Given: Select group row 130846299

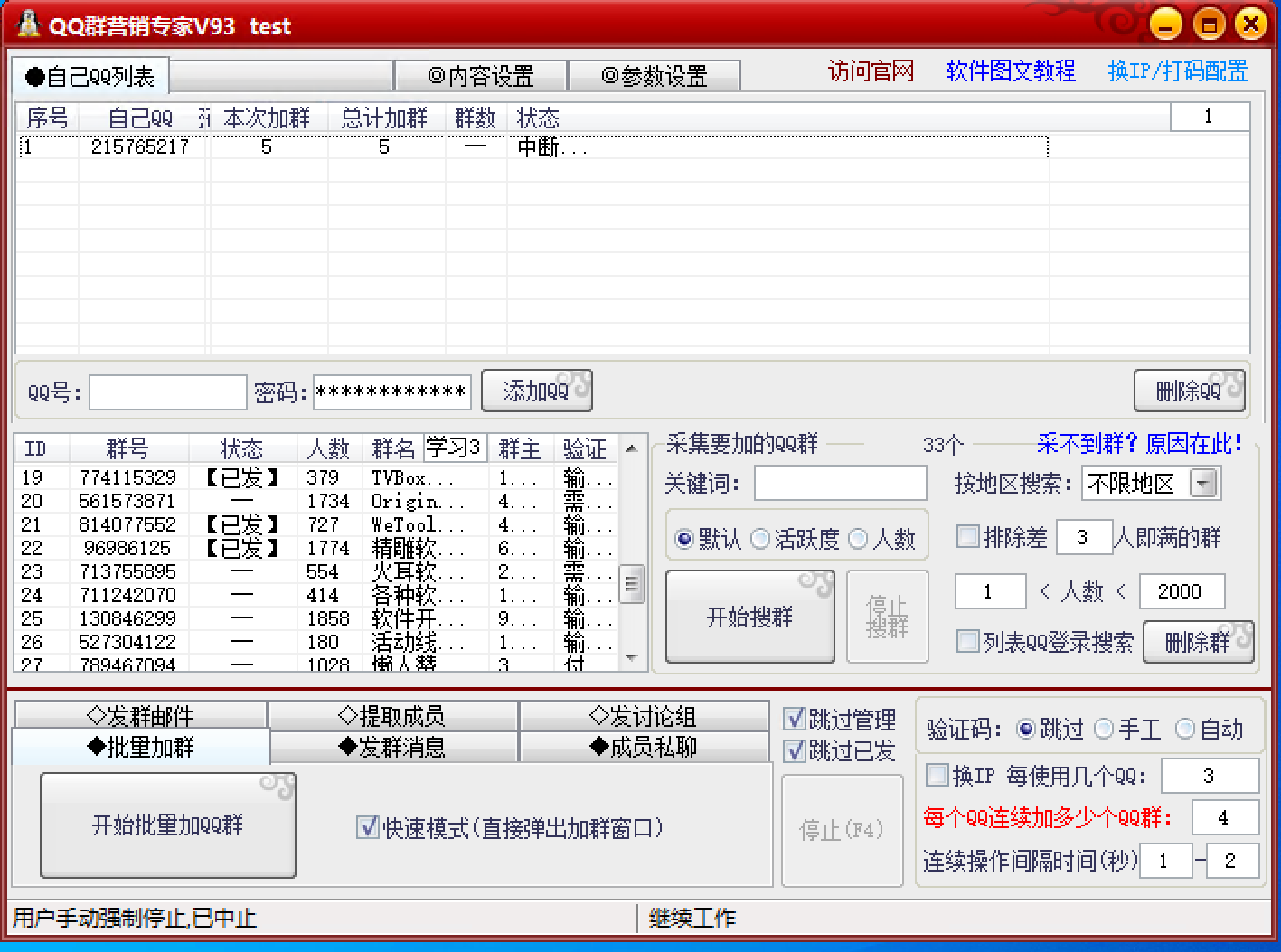Looking at the screenshot, I should coord(316,618).
